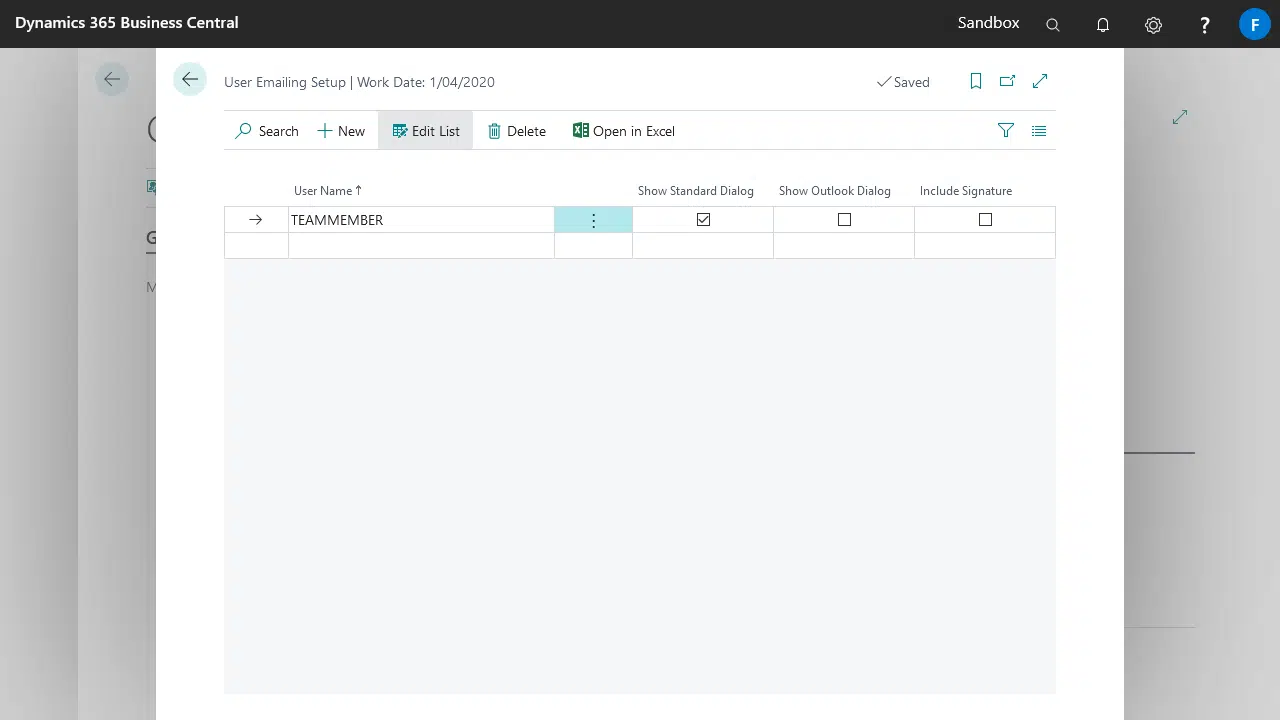
Task: Choose Open in Excel action
Action: [624, 131]
